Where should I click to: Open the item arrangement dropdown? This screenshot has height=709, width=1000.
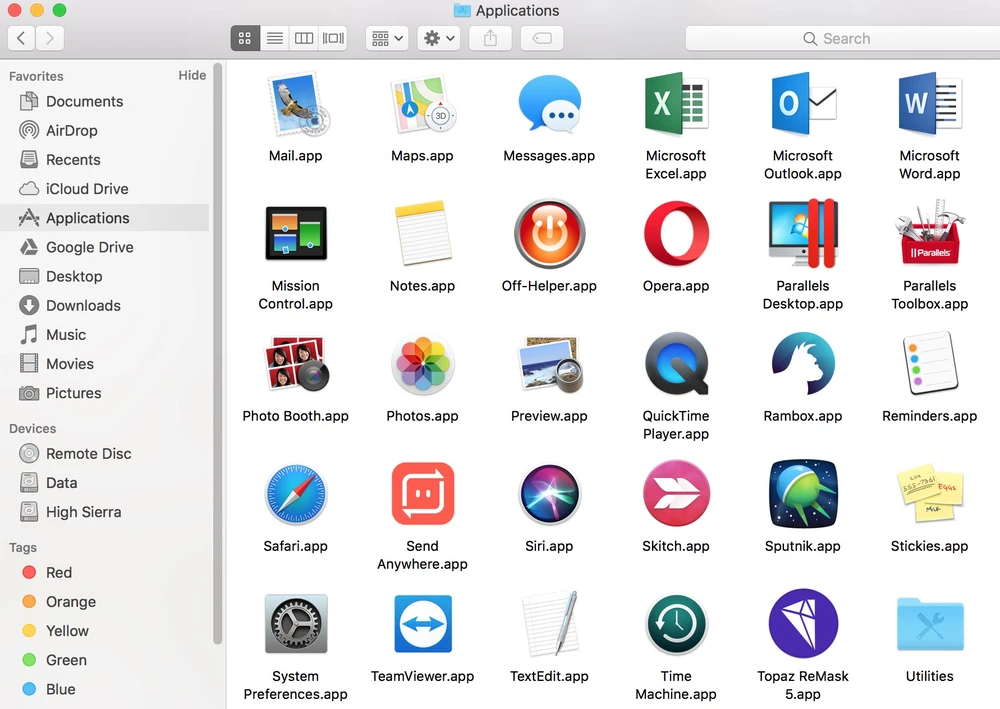[387, 39]
